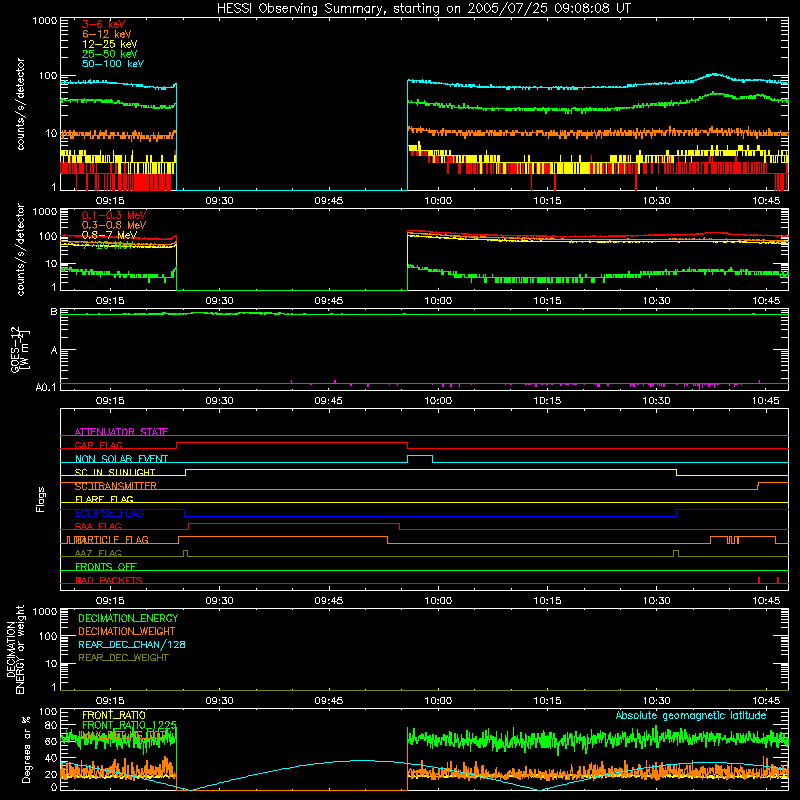The image size is (800, 800).
Task: Select the blue ECLIPSE_FLAG label
Action: coord(109,513)
